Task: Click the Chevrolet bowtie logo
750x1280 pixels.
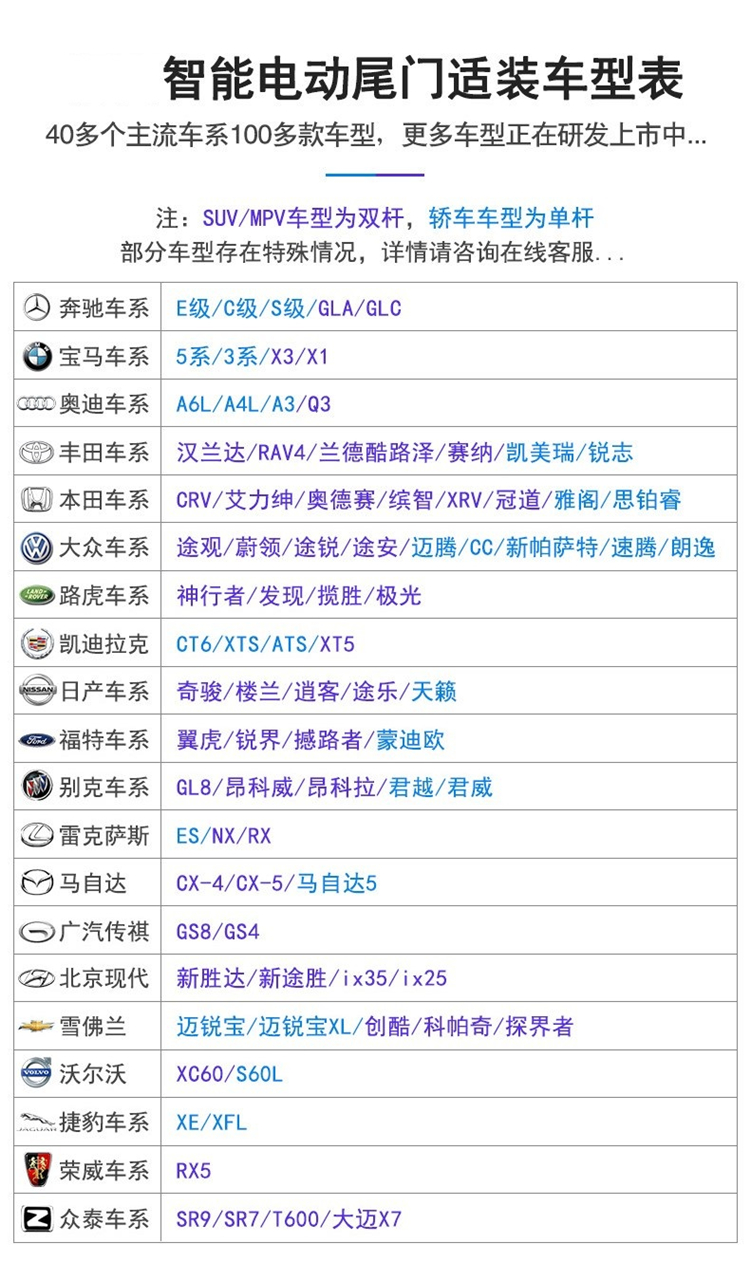Action: [x=37, y=1026]
